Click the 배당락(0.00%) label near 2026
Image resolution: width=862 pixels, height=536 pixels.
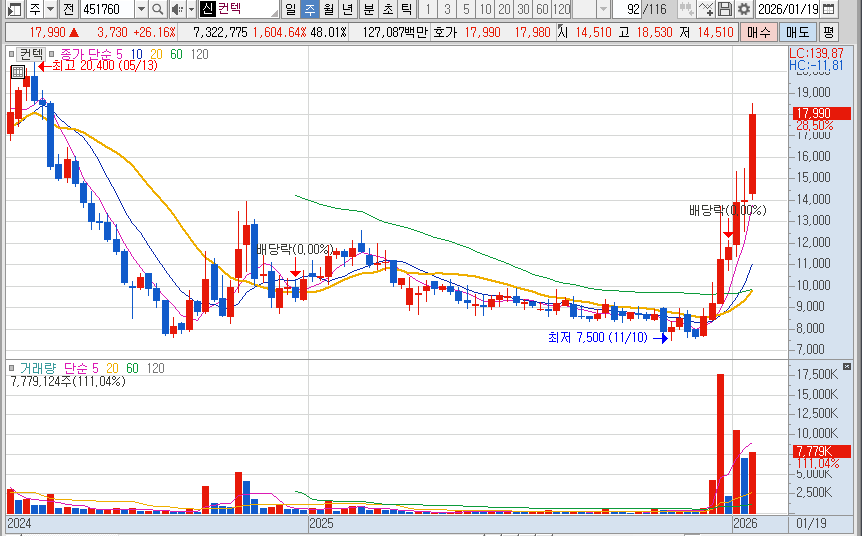[x=727, y=211]
